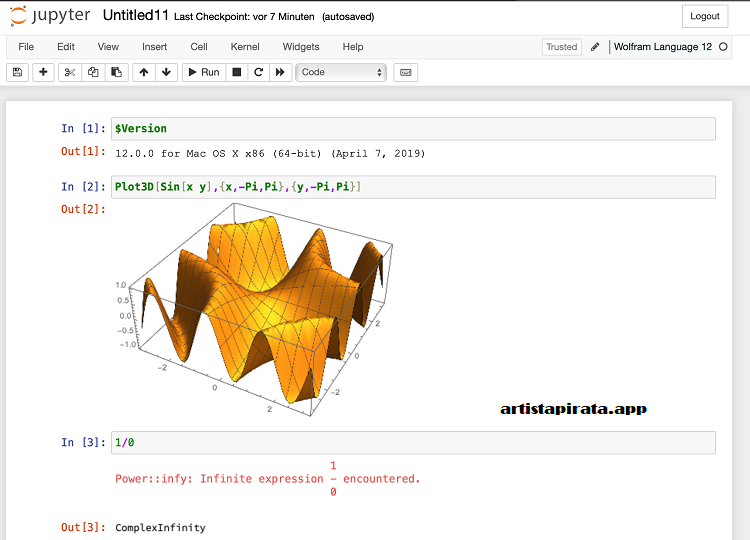Open the View menu
Screen dimensions: 750x540
[x=108, y=47]
